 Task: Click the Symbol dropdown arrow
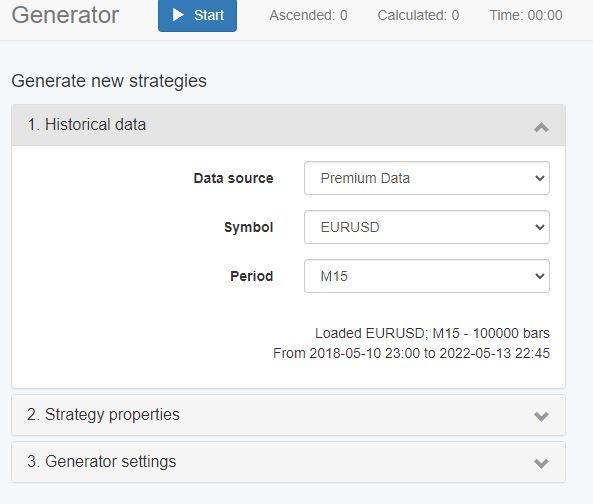[x=540, y=227]
